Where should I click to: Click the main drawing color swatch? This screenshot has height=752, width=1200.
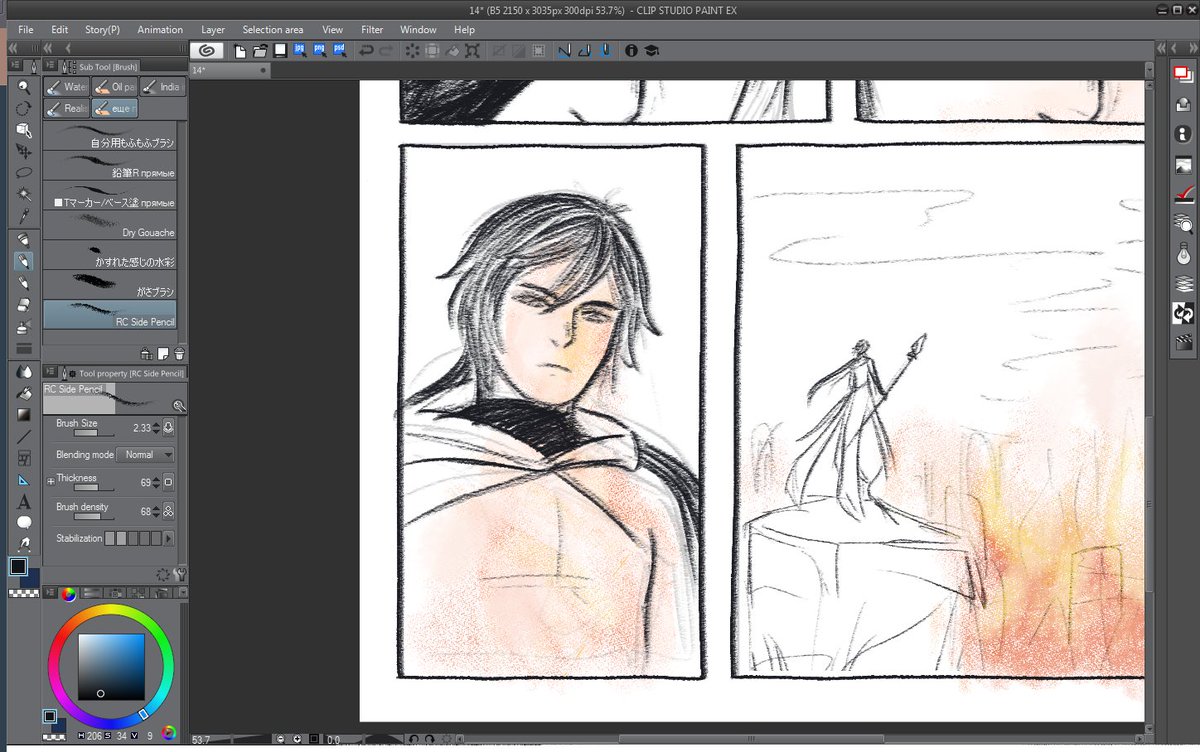(x=18, y=567)
